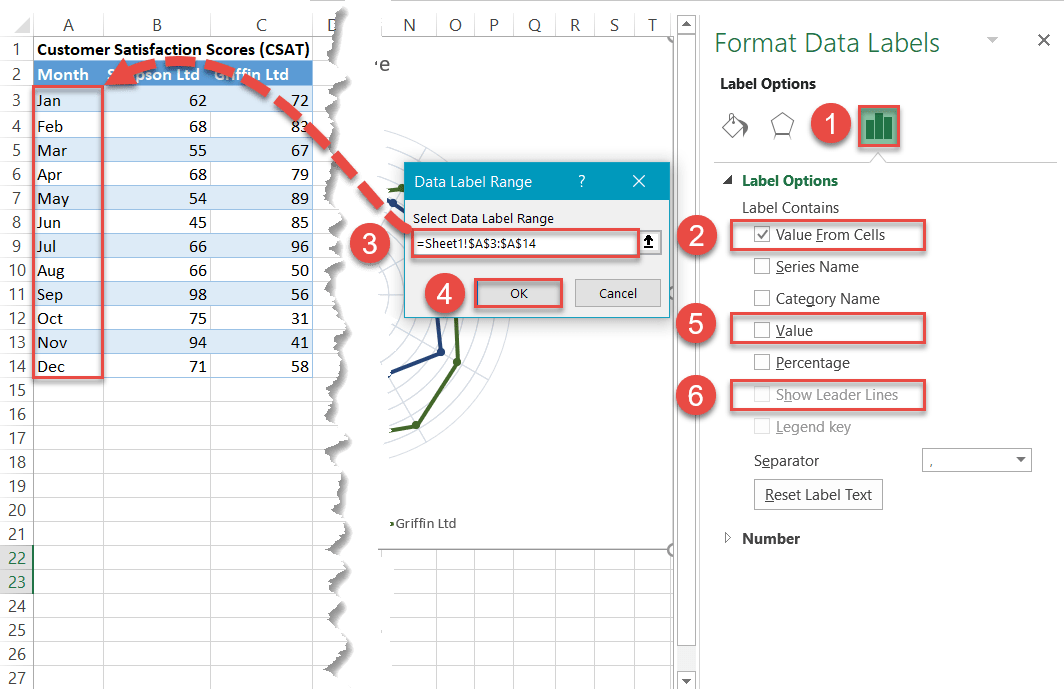Viewport: 1064px width, 689px height.
Task: Click the collapse-dialog range selector arrow
Action: tap(649, 242)
